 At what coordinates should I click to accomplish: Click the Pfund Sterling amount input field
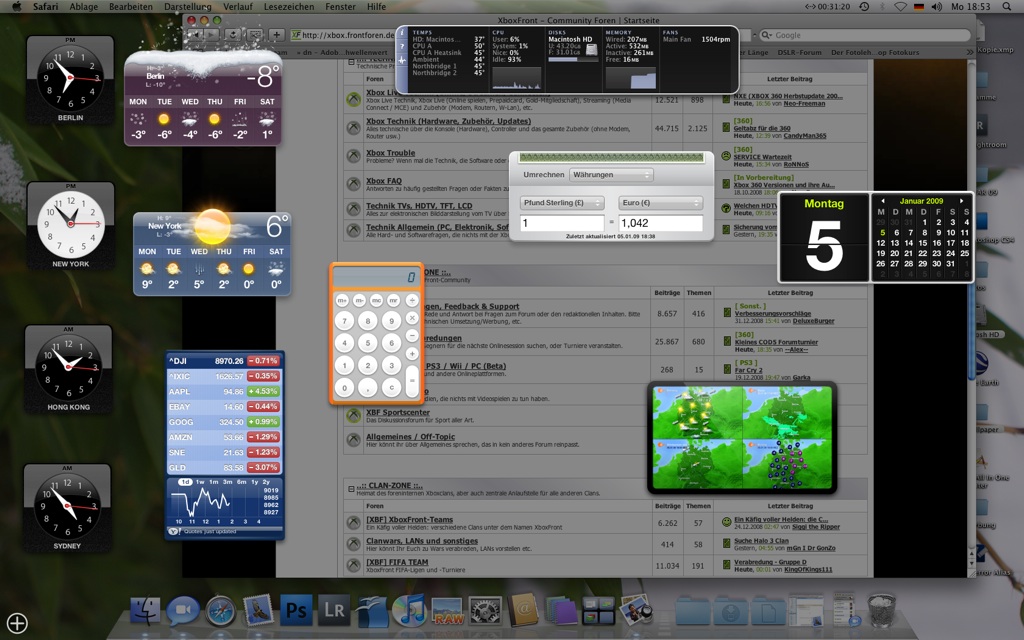(x=562, y=224)
